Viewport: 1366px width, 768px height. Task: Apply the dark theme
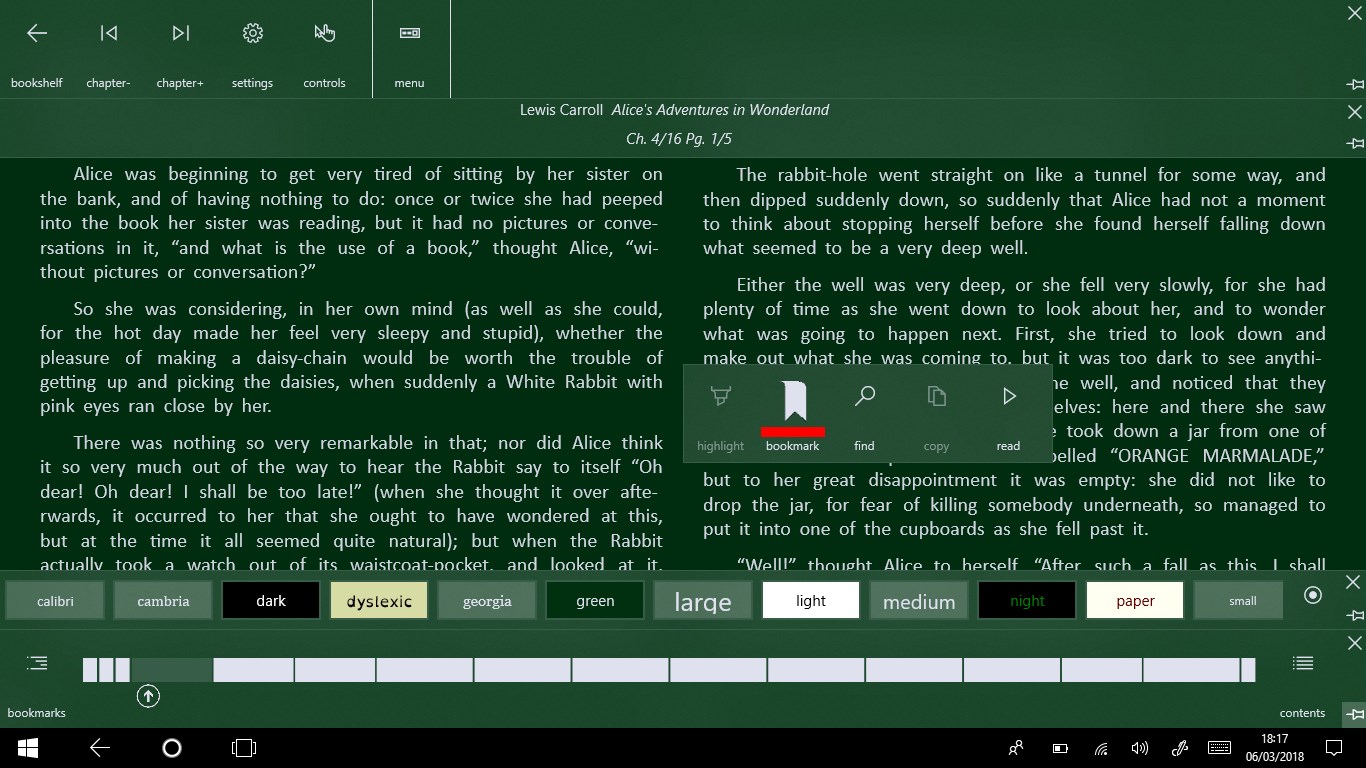(271, 600)
